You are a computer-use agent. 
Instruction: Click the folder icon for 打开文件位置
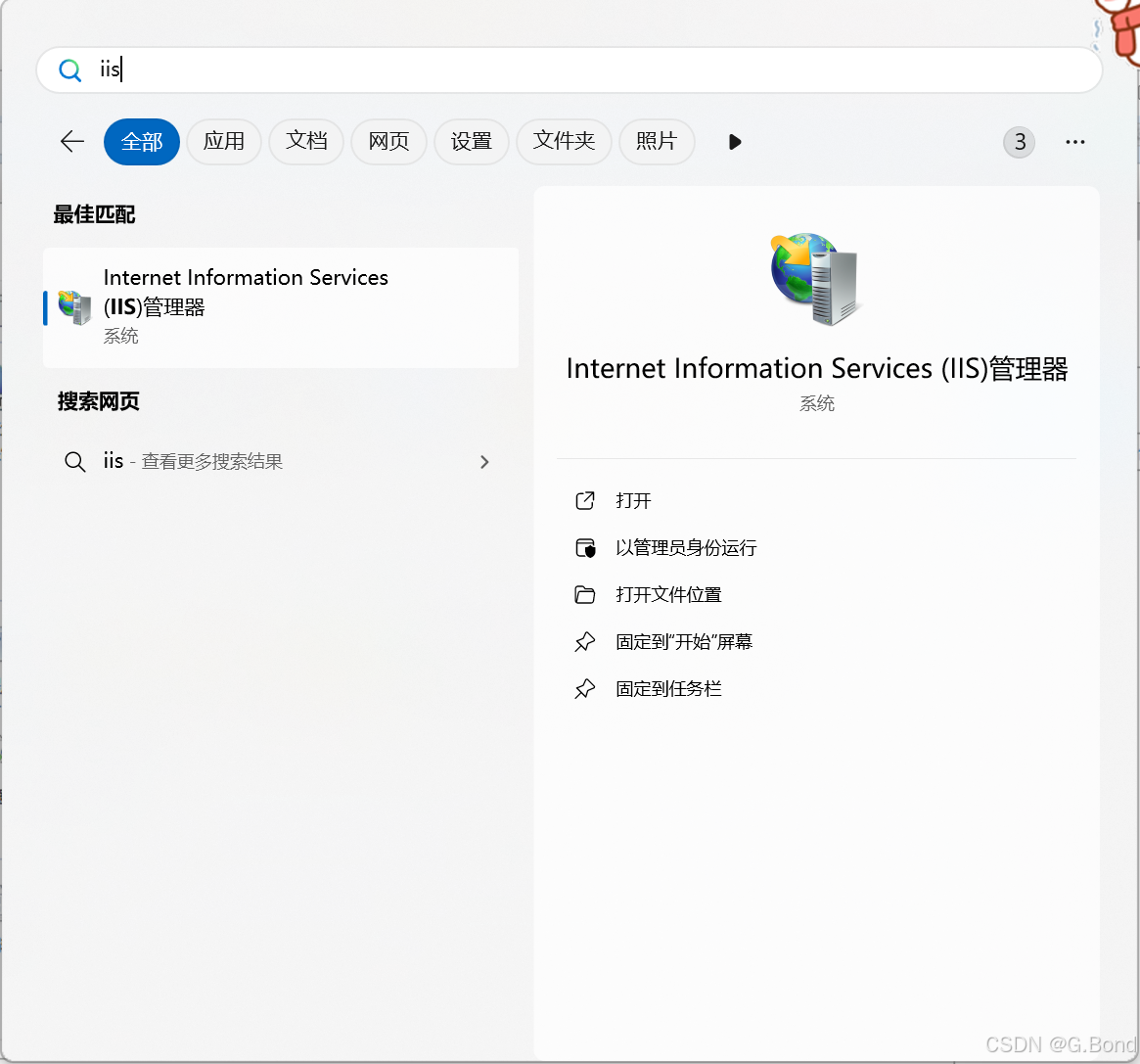pyautogui.click(x=585, y=595)
